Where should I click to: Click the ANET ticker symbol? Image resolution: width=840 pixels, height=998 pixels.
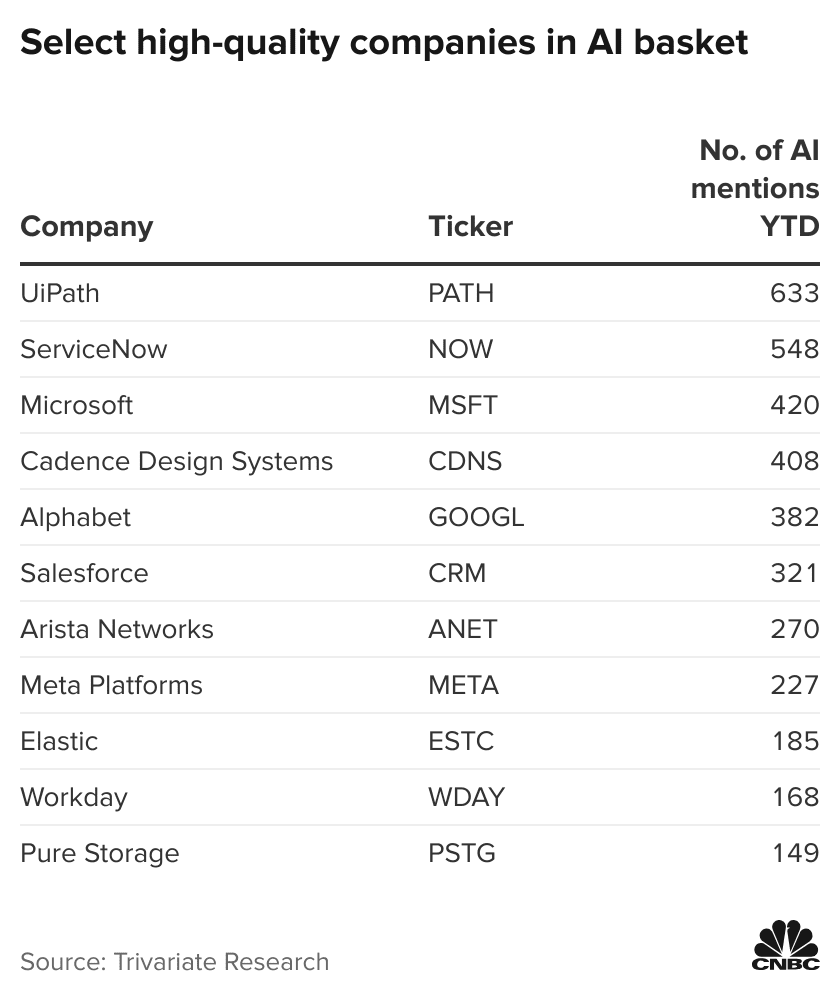coord(462,629)
